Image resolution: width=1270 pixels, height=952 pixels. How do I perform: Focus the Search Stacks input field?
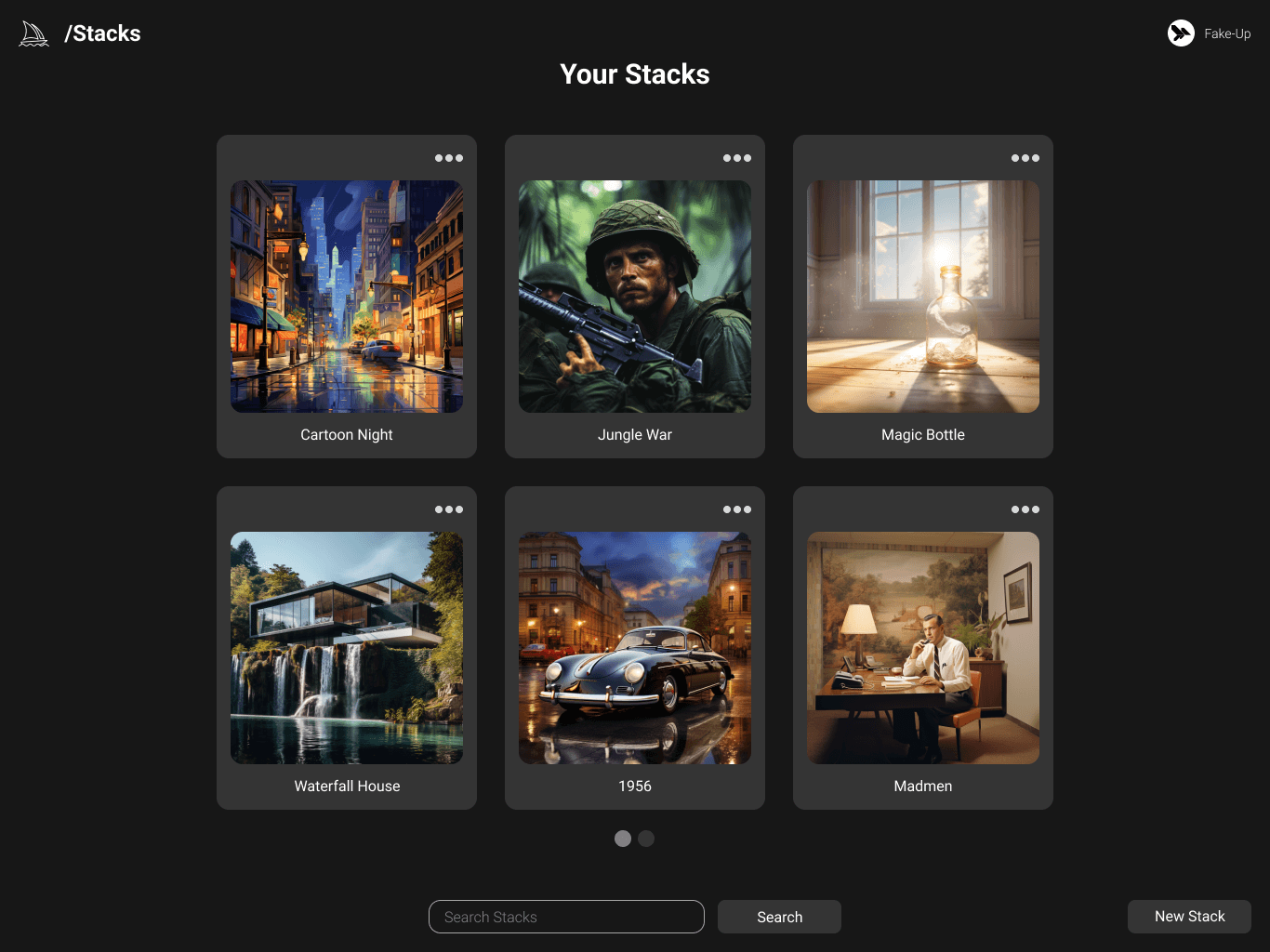coord(566,917)
